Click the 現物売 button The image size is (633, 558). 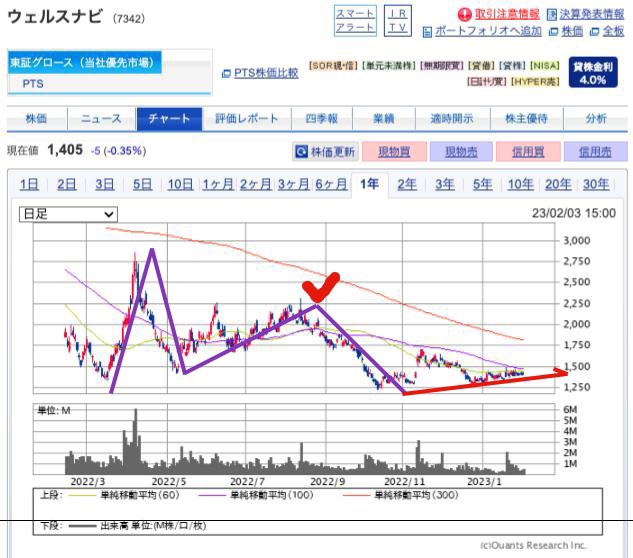click(x=461, y=152)
